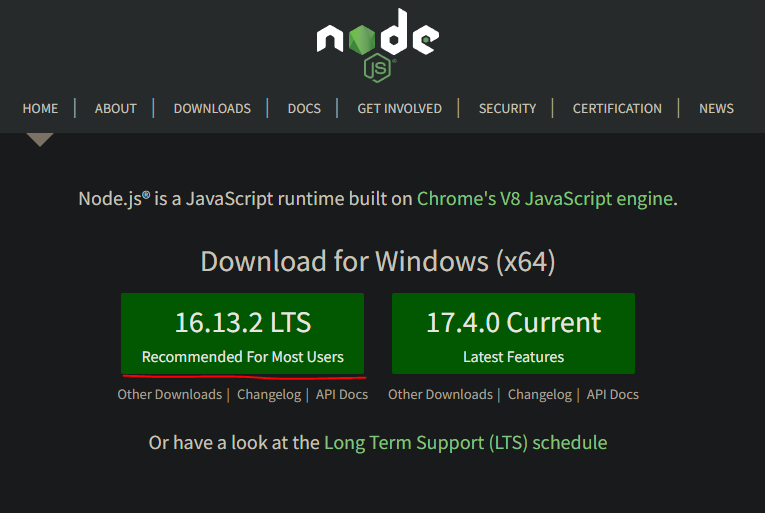This screenshot has height=513, width=765.
Task: Click the triangle indicator below HOME
Action: tap(40, 139)
